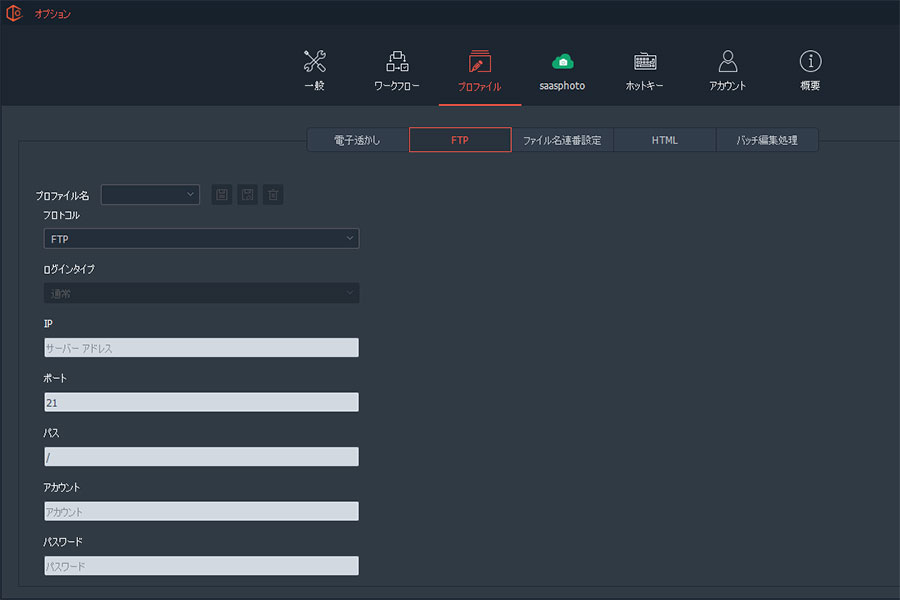Expand the プロファイル名 dropdown
Screen dimensions: 900x600
150,195
